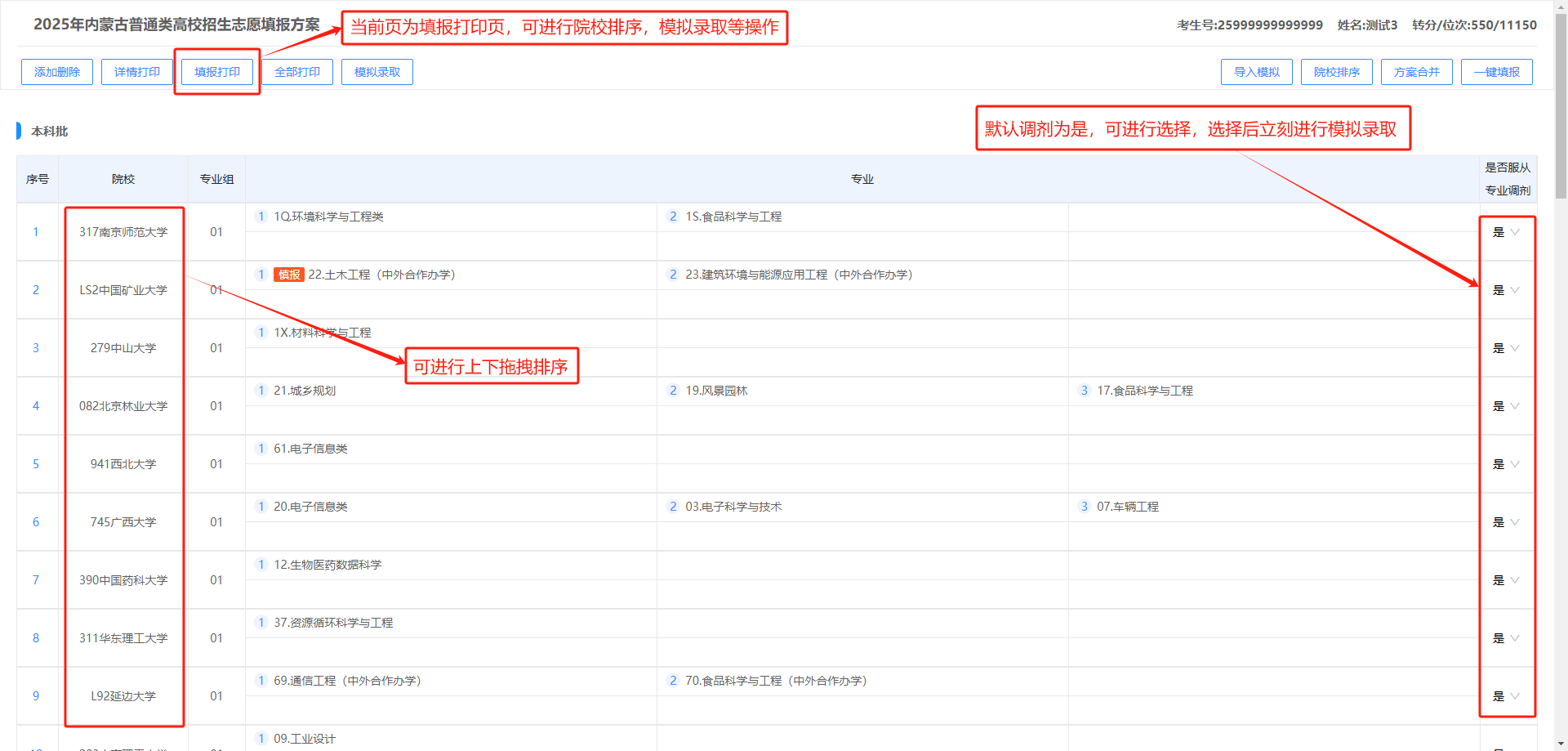The width and height of the screenshot is (1568, 751).
Task: Expand adjustment dropdown for 317南京师范大学
Action: pyautogui.click(x=1507, y=232)
